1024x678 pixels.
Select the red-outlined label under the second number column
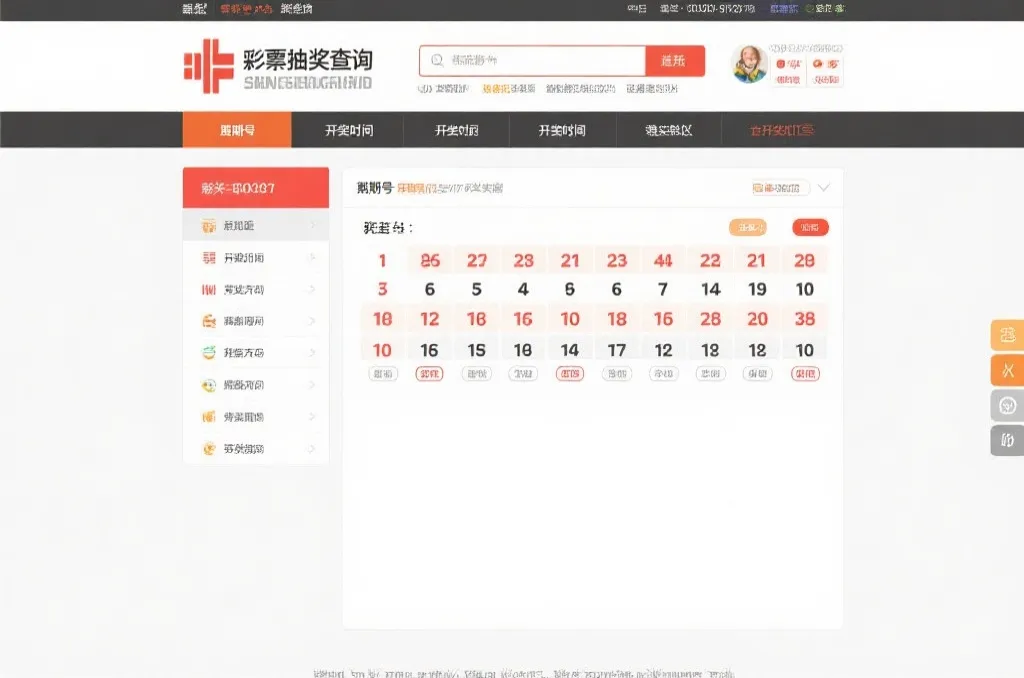coord(430,372)
